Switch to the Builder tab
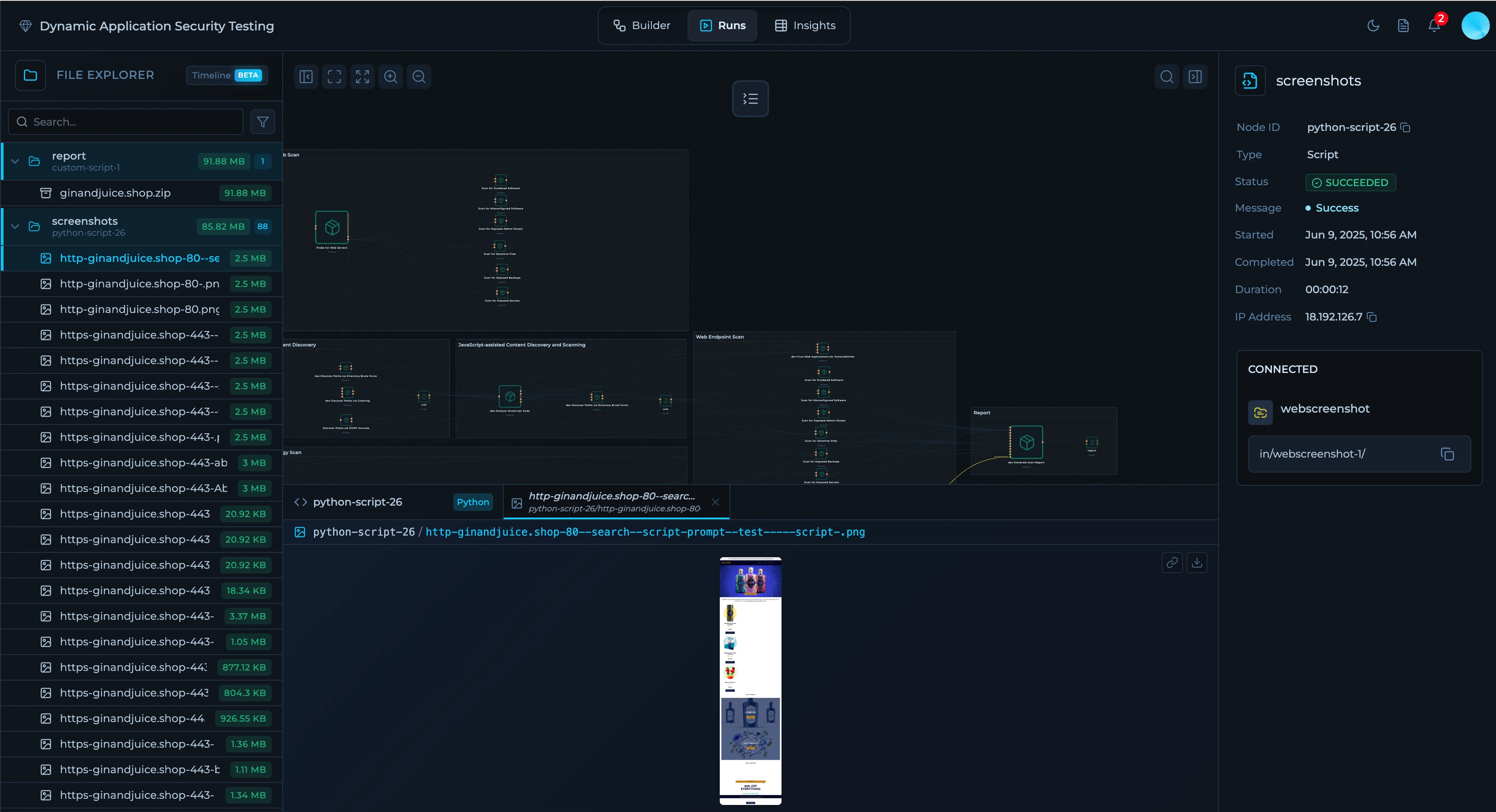 (642, 26)
